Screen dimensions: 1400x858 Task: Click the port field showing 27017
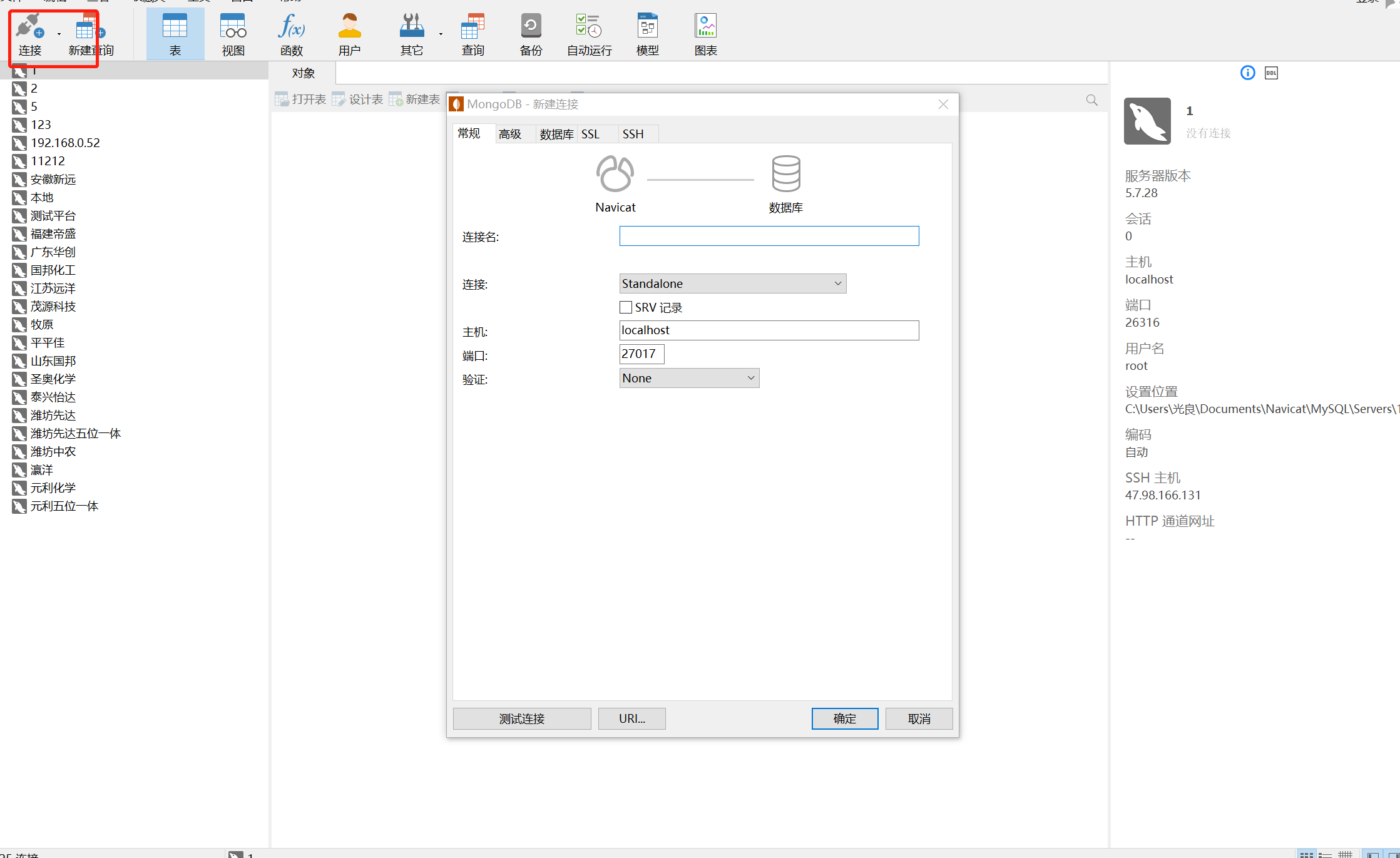point(641,354)
